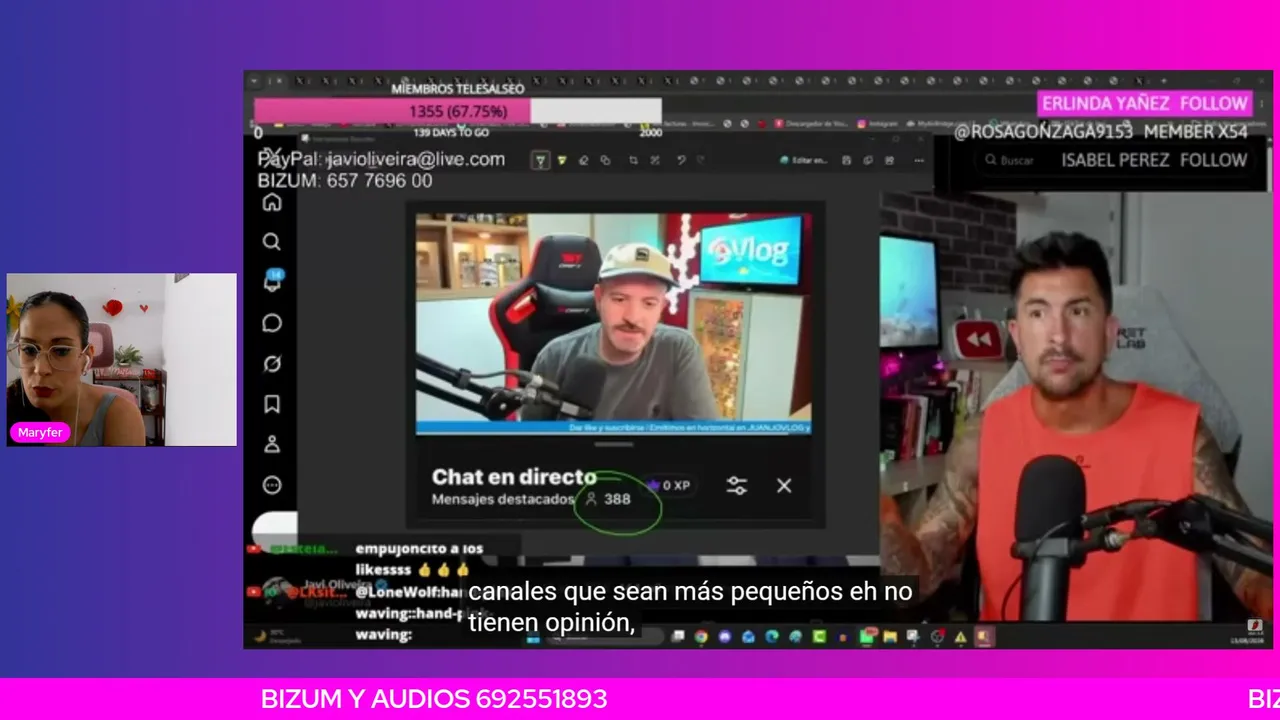Open chat settings sliders icon
Viewport: 1280px width, 720px height.
point(737,486)
